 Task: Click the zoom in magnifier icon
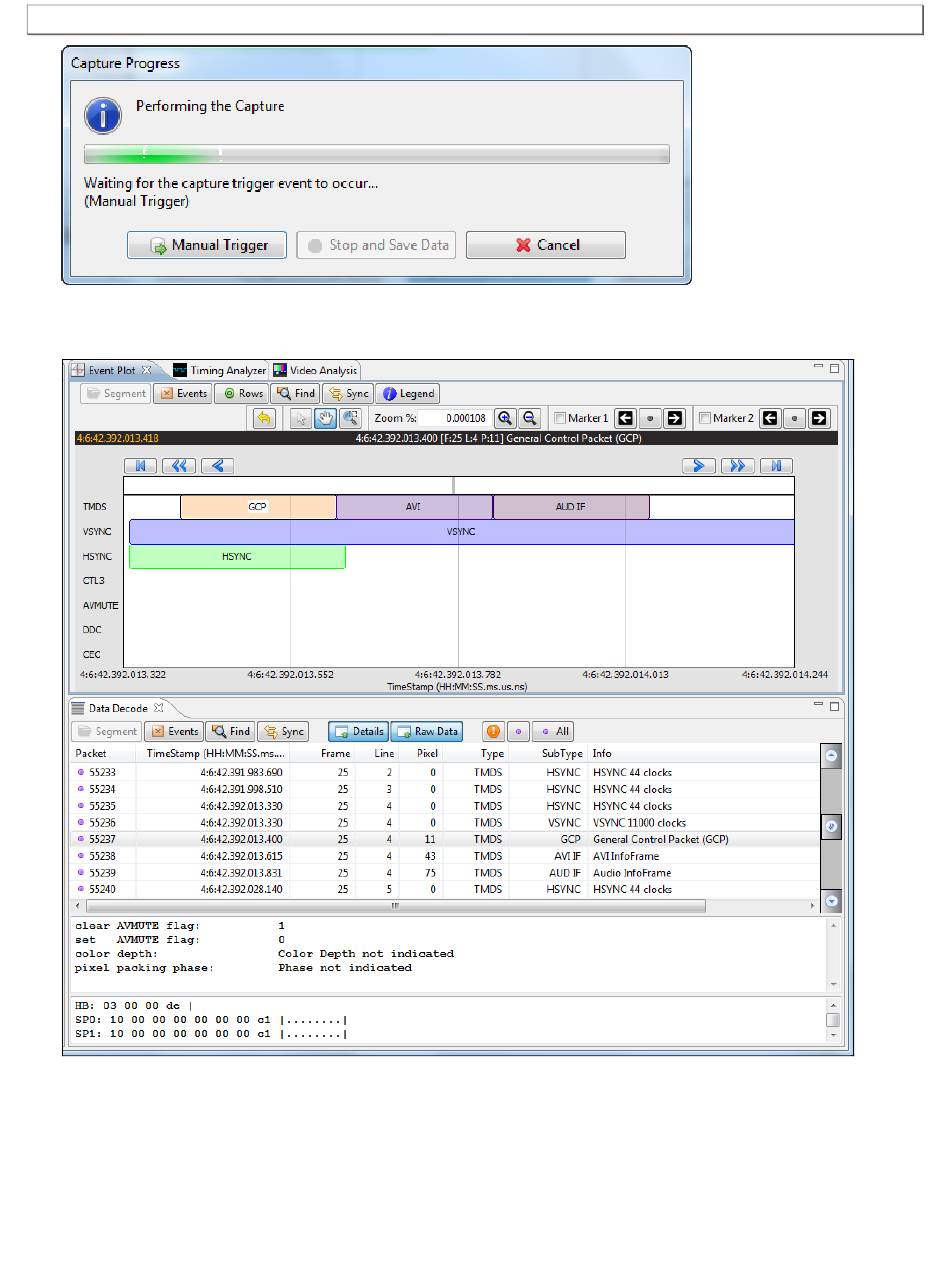point(506,418)
